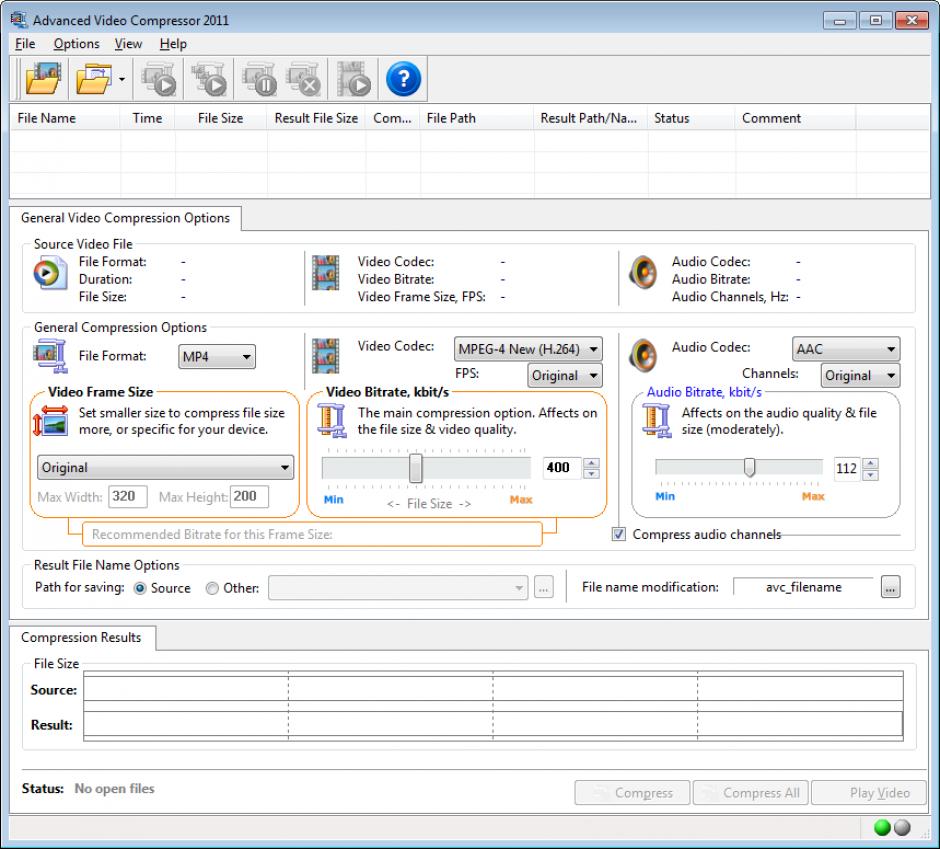Click the Cancel compression toolbar icon

(x=303, y=79)
